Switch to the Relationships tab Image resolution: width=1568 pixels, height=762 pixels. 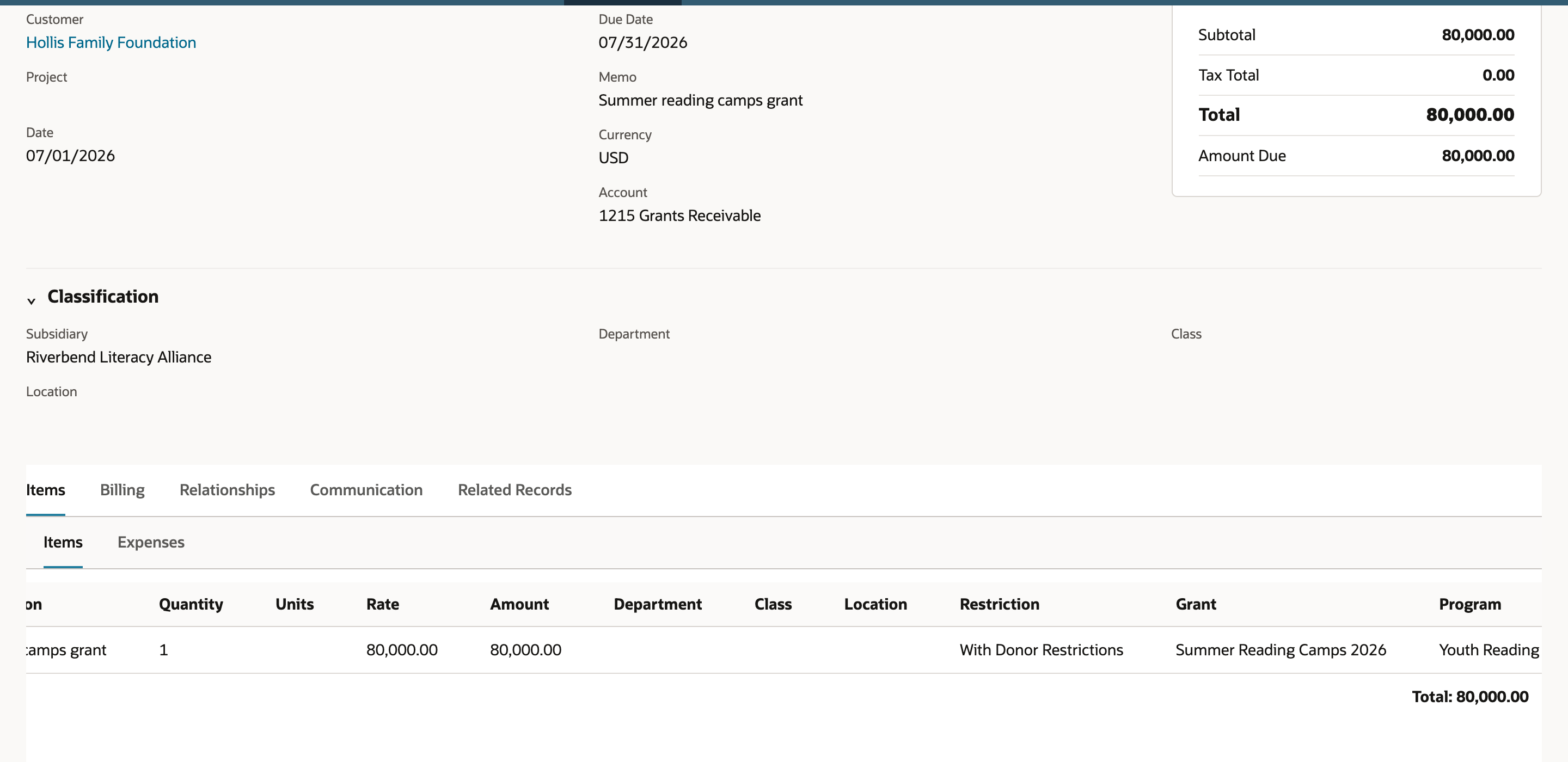pyautogui.click(x=227, y=490)
